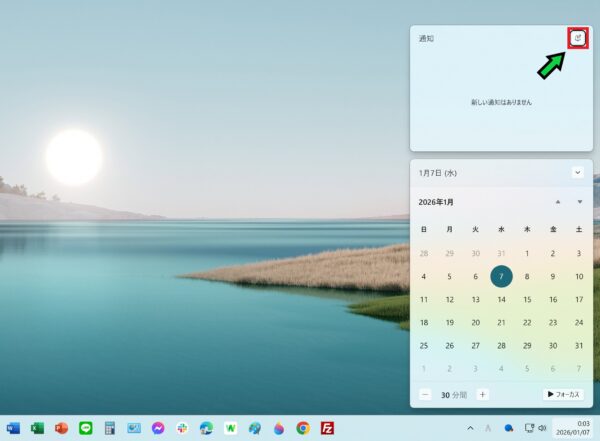Open Microsoft Word from the taskbar
This screenshot has height=441, width=600.
(13, 428)
